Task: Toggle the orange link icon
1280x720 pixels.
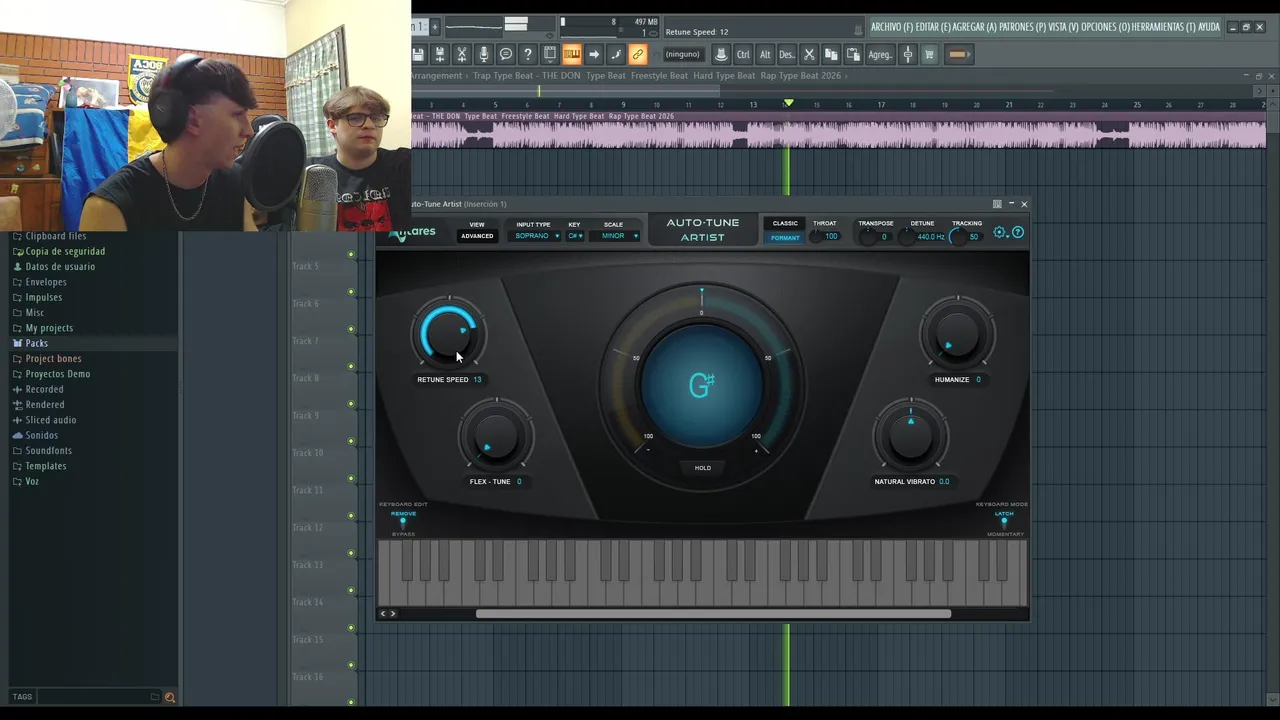Action: pos(638,54)
